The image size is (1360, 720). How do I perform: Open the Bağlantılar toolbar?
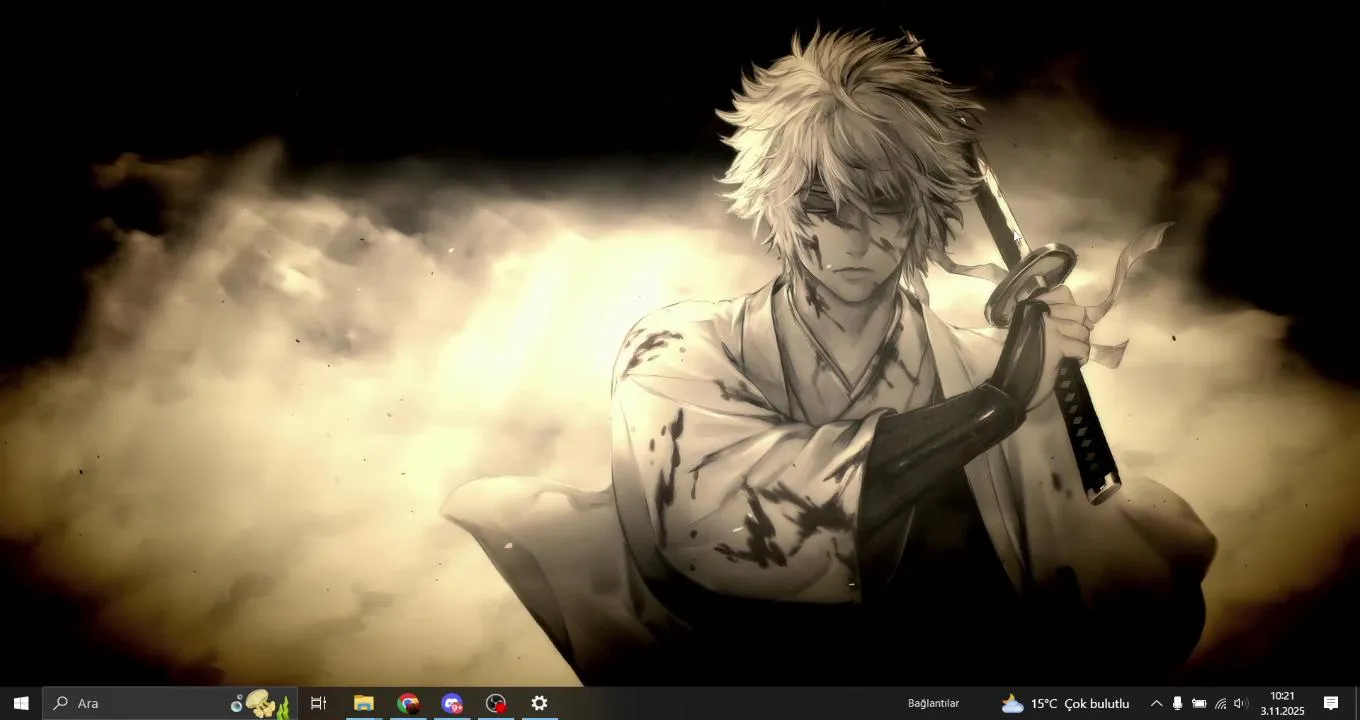coord(933,703)
